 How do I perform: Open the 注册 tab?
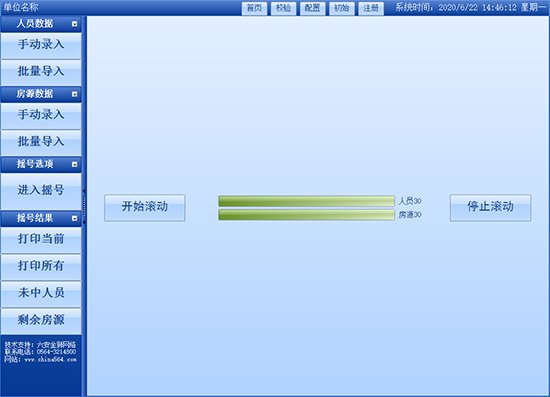(x=371, y=8)
